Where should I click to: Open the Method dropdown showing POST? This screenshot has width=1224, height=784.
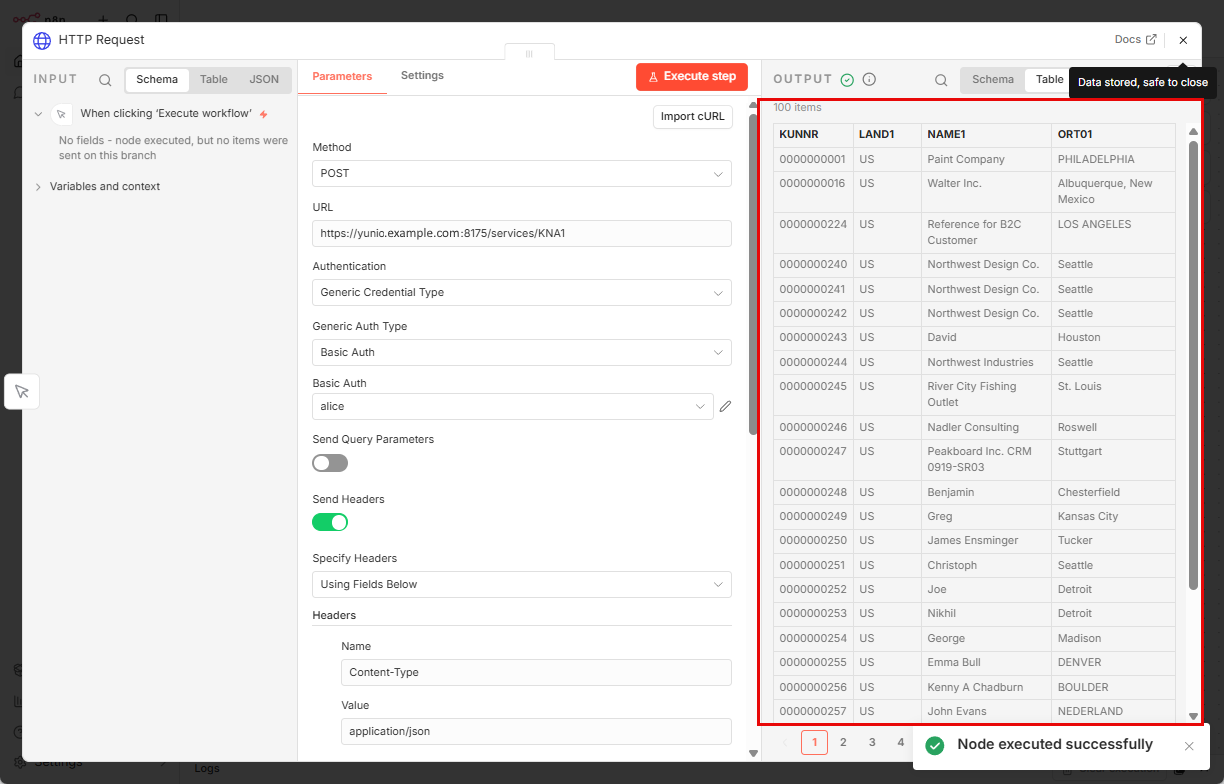[521, 173]
